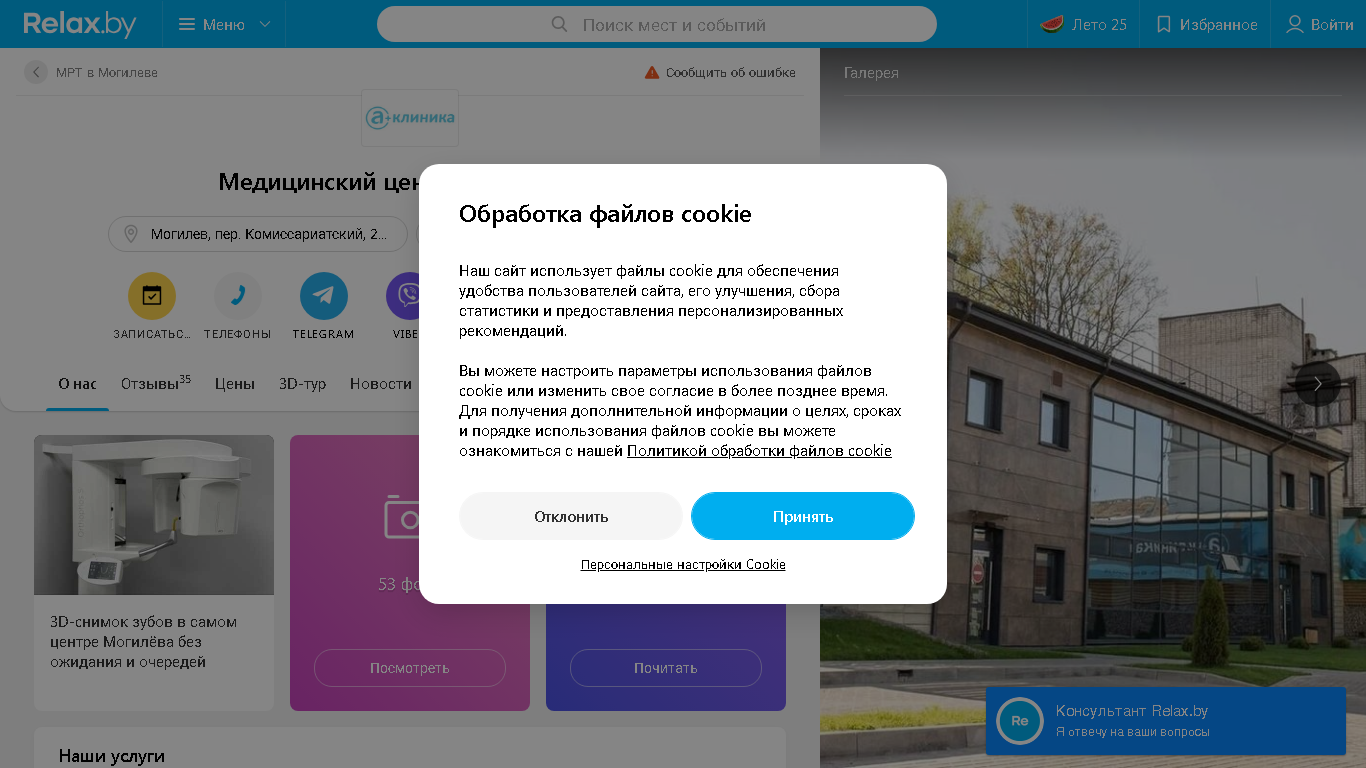Click the Галерея heading

pos(871,73)
